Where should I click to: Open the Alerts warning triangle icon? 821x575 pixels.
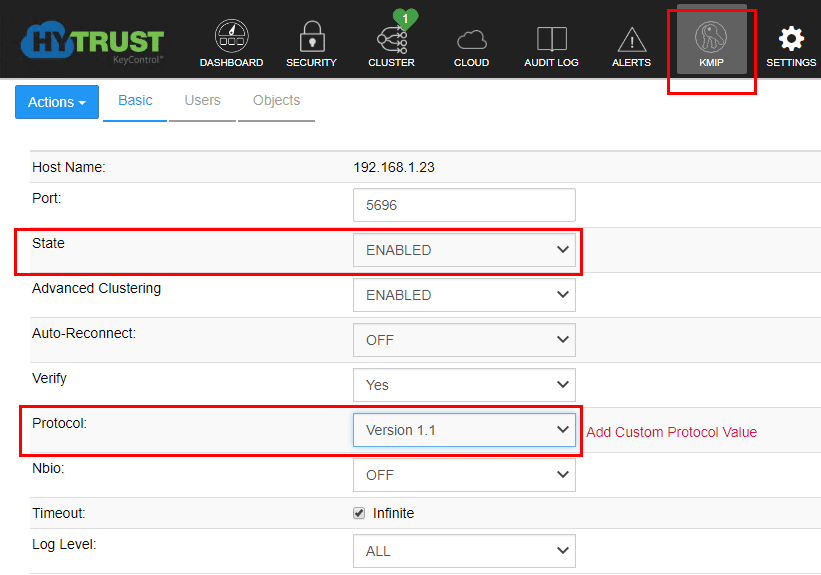click(x=632, y=39)
